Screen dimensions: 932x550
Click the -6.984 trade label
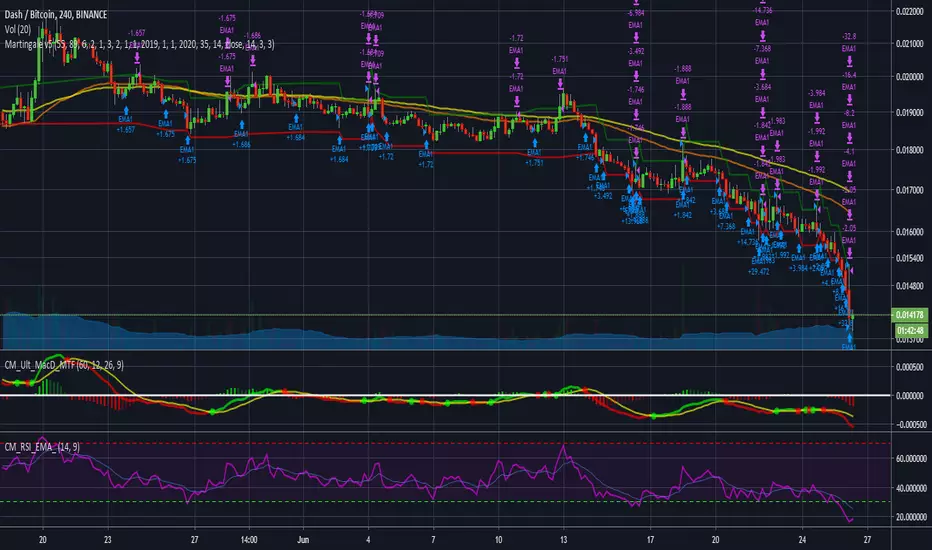pyautogui.click(x=635, y=13)
